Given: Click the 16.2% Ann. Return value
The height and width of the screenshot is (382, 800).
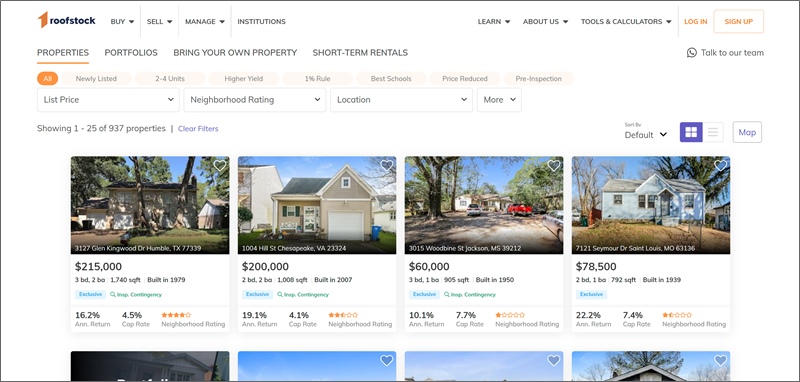Looking at the screenshot, I should [88, 315].
